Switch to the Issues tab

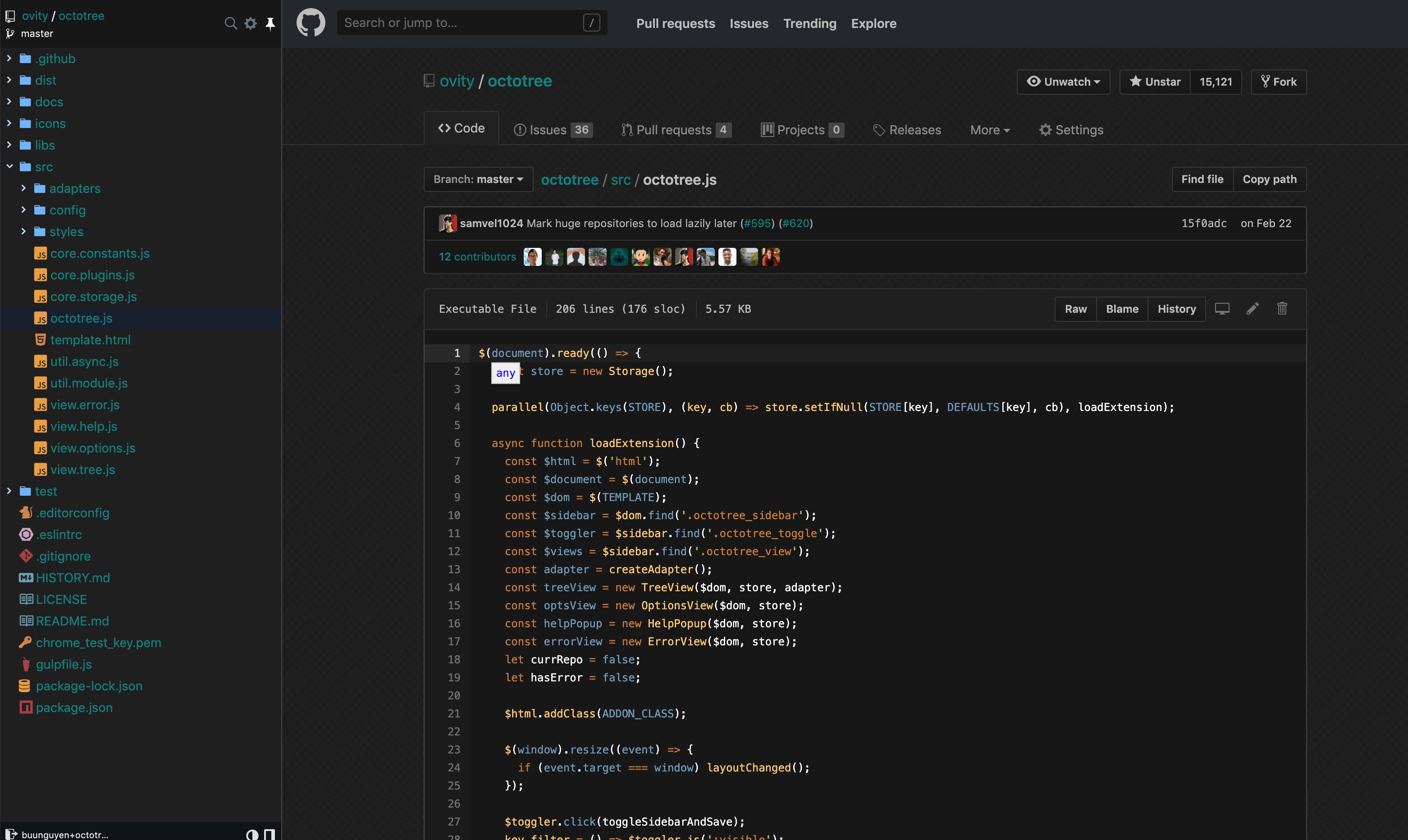click(552, 129)
